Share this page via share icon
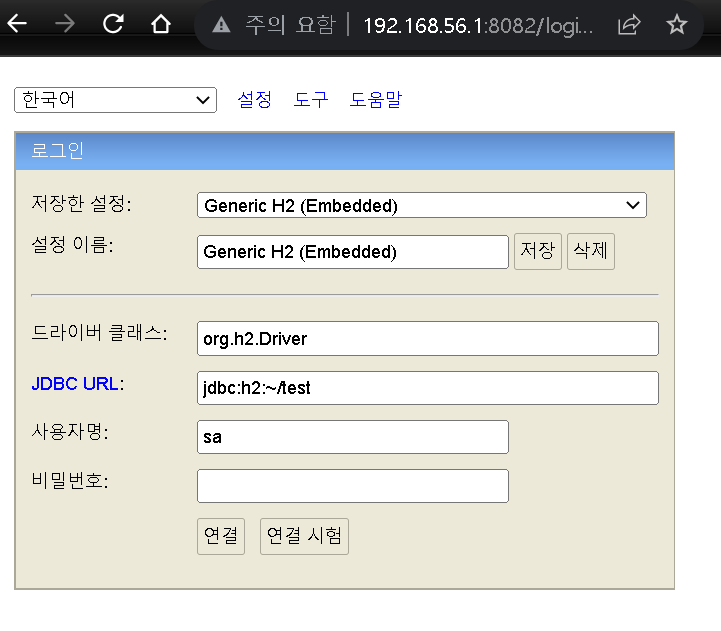The height and width of the screenshot is (631, 721). pos(629,24)
